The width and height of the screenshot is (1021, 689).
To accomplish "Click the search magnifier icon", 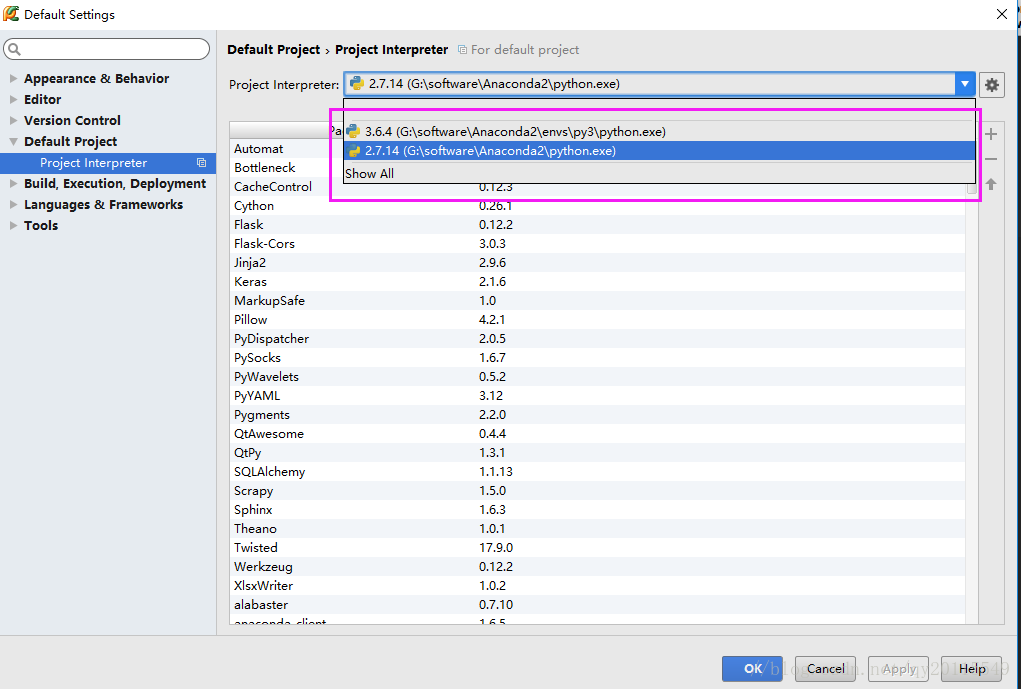I will click(x=14, y=49).
